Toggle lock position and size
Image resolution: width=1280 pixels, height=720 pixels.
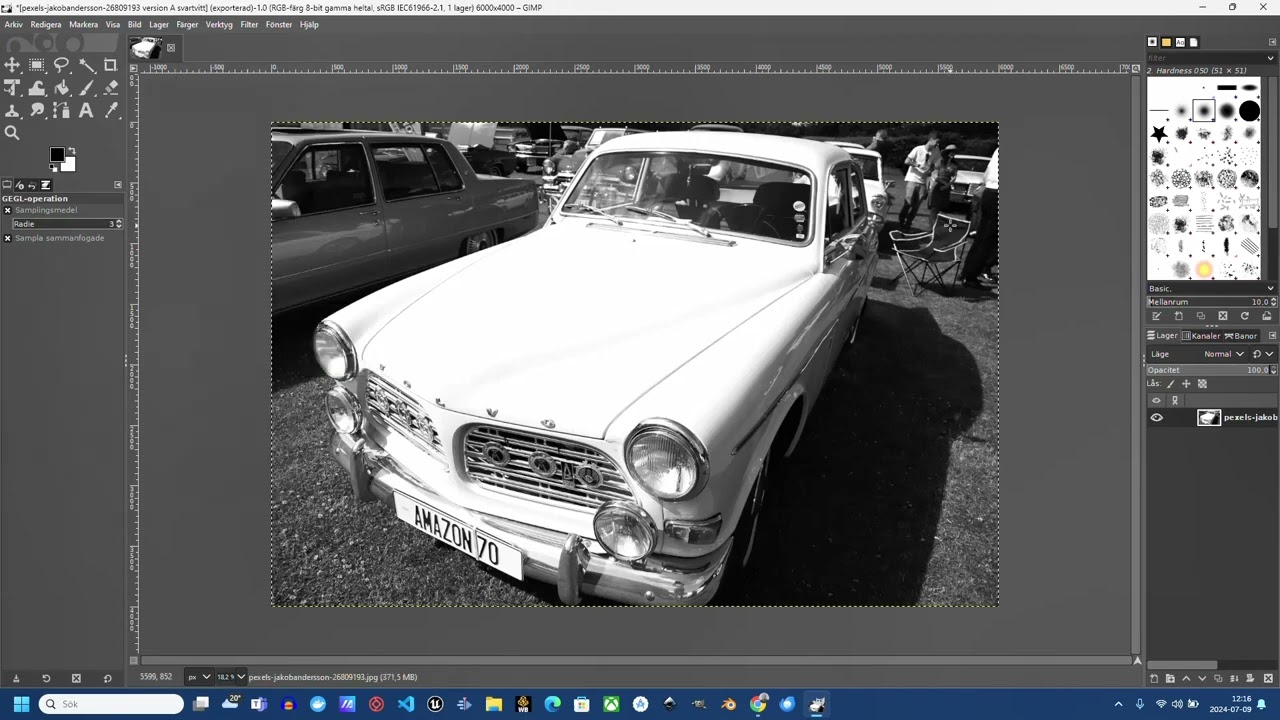tap(1187, 384)
